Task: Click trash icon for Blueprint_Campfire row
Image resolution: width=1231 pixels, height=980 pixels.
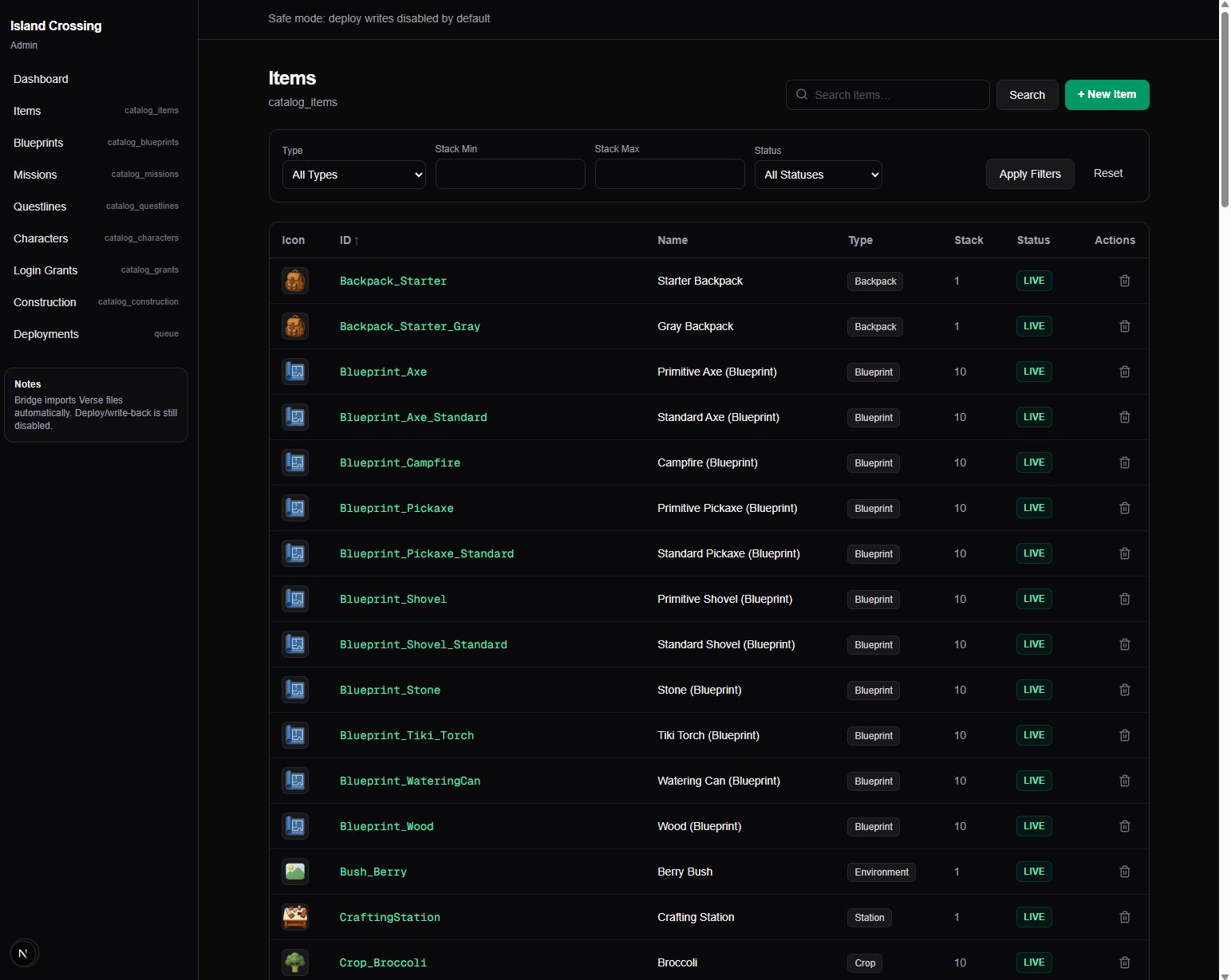Action: (x=1124, y=462)
